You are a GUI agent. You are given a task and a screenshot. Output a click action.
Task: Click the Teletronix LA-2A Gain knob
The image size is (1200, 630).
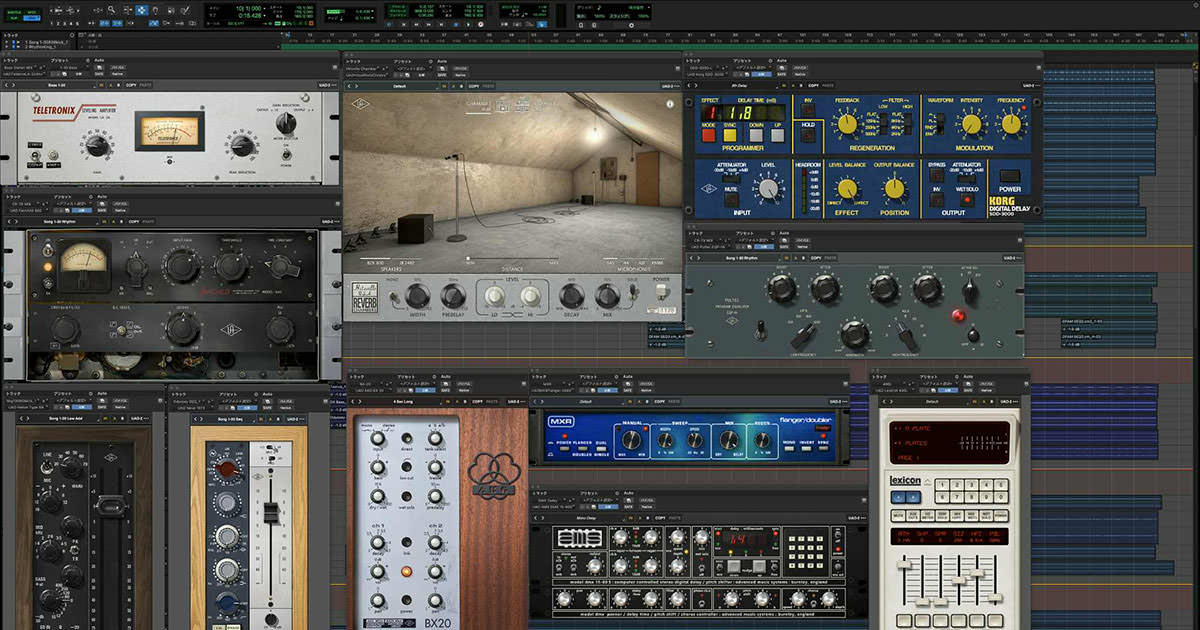pos(97,146)
